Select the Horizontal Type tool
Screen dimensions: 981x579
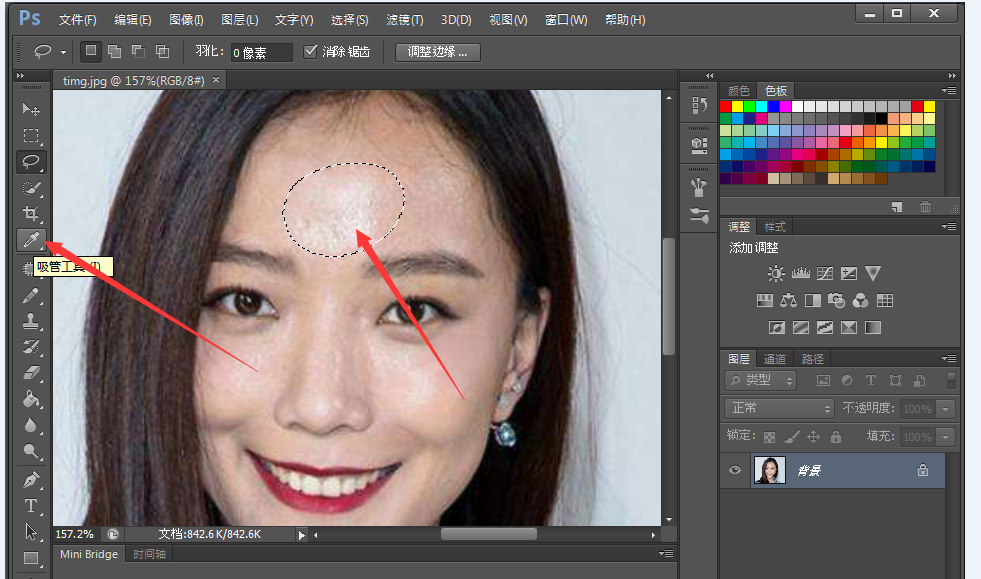point(31,506)
